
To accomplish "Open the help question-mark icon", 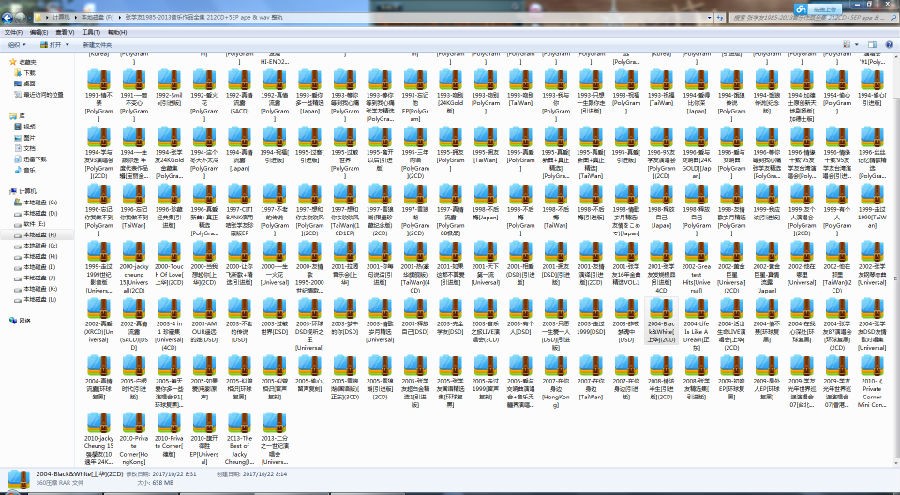I will click(x=889, y=44).
